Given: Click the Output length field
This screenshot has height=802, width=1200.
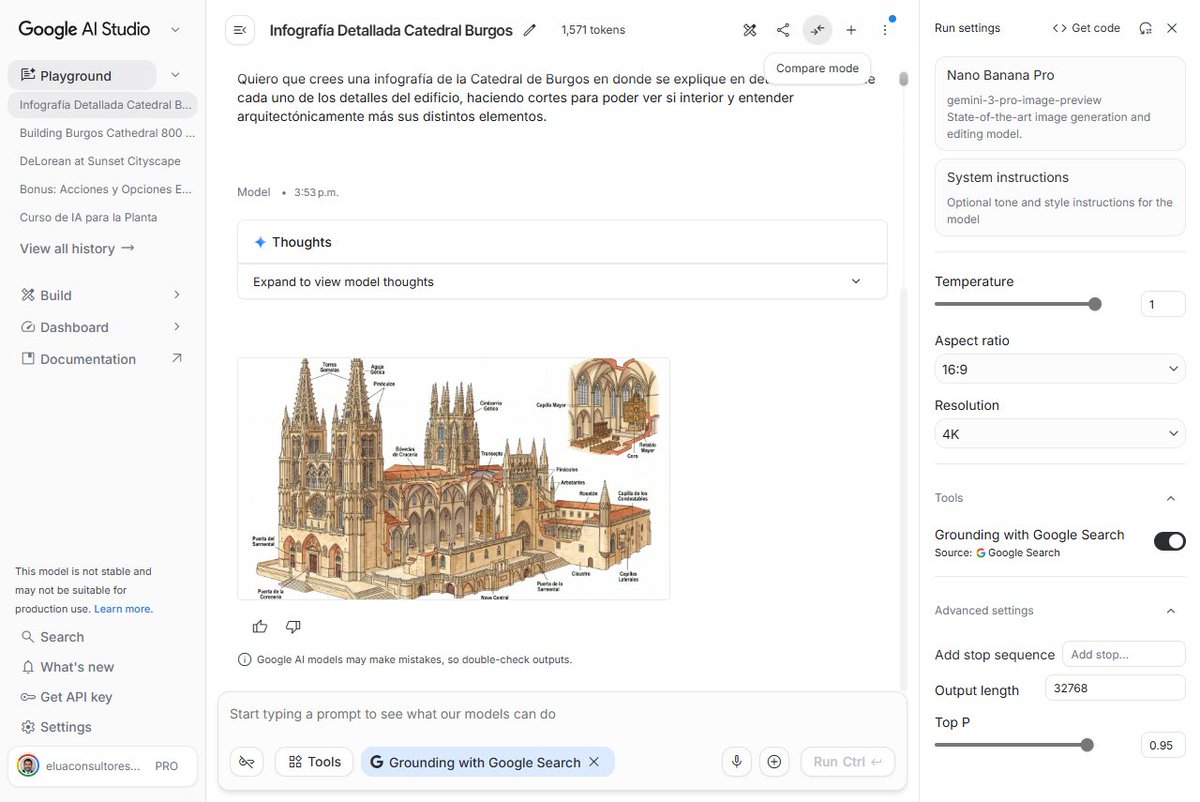Looking at the screenshot, I should point(1116,688).
